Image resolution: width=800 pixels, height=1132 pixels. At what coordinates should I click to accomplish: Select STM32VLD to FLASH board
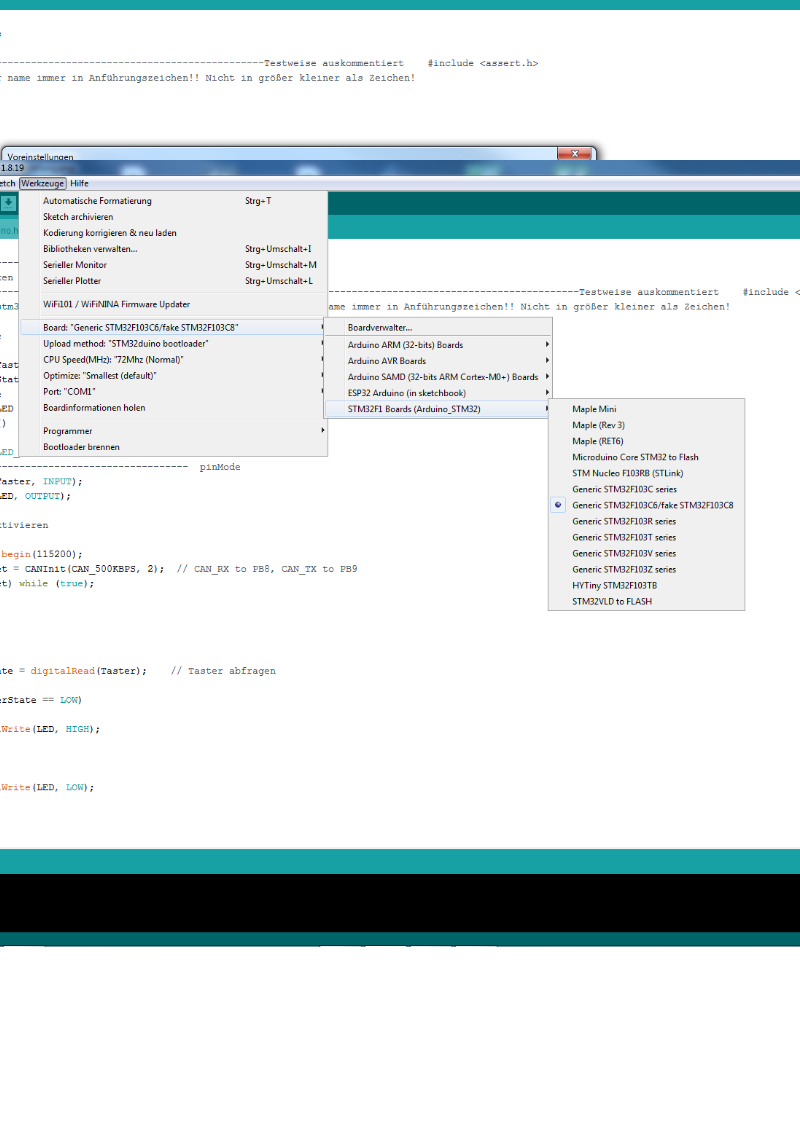pos(646,601)
